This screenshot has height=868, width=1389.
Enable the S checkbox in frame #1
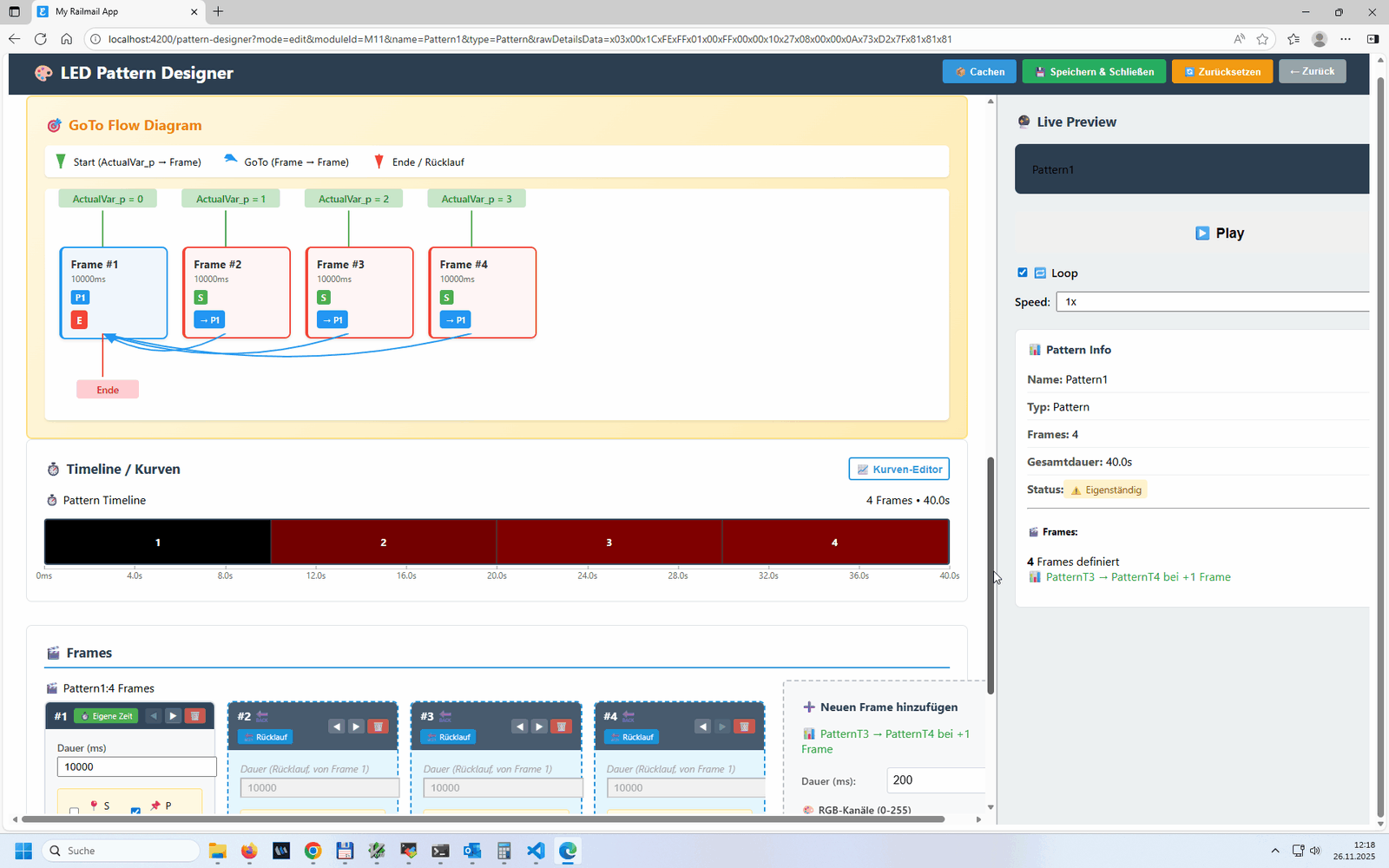[x=75, y=811]
